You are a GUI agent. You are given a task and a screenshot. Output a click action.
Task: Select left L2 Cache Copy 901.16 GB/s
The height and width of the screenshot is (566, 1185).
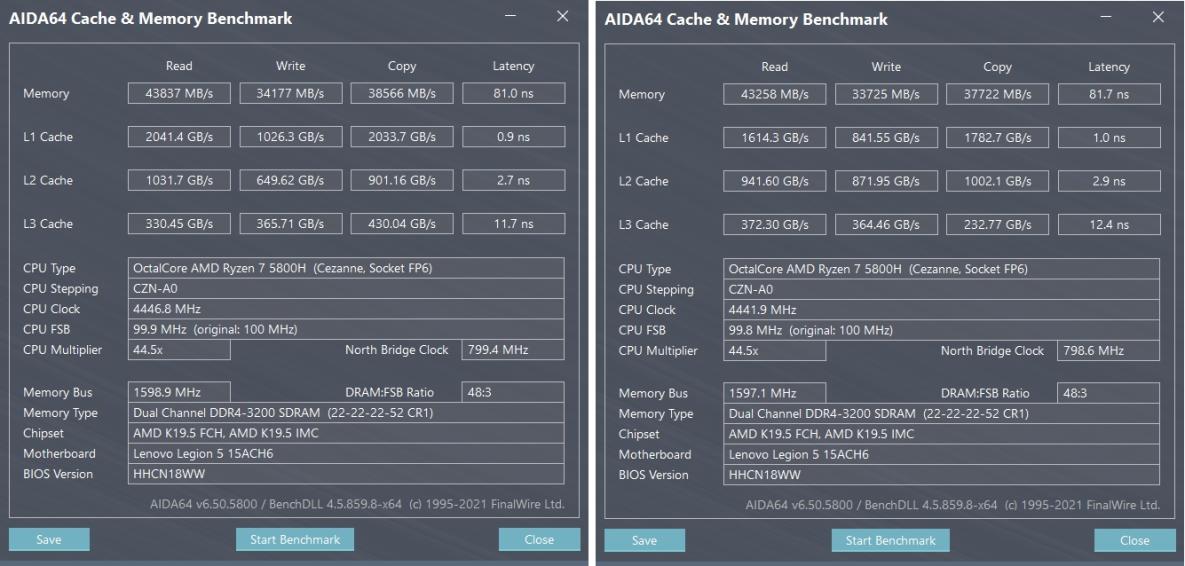(402, 180)
